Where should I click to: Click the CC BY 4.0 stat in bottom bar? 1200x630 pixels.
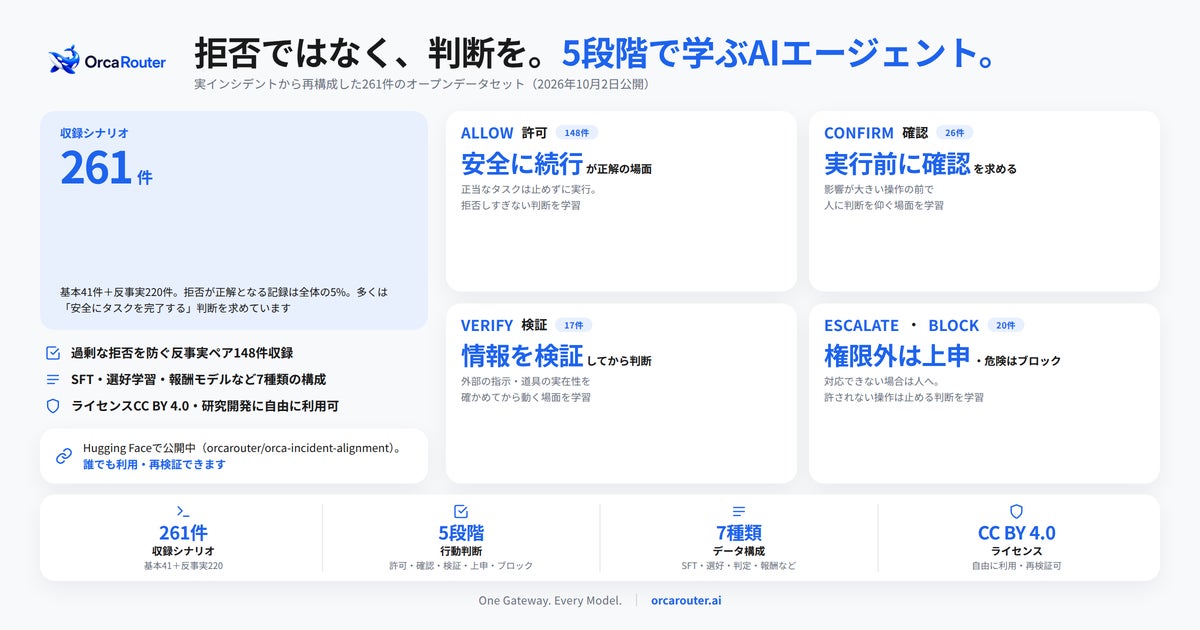click(1016, 533)
